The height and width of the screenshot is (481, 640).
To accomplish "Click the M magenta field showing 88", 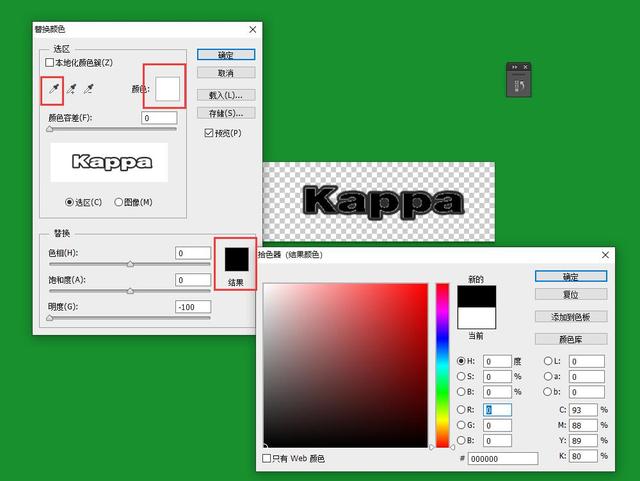I will point(583,425).
